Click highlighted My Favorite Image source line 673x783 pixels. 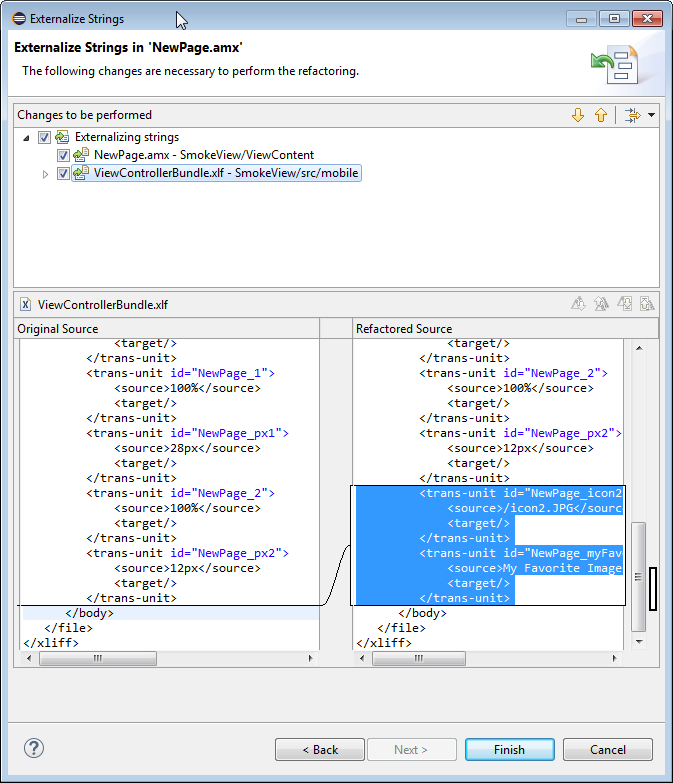[x=535, y=568]
